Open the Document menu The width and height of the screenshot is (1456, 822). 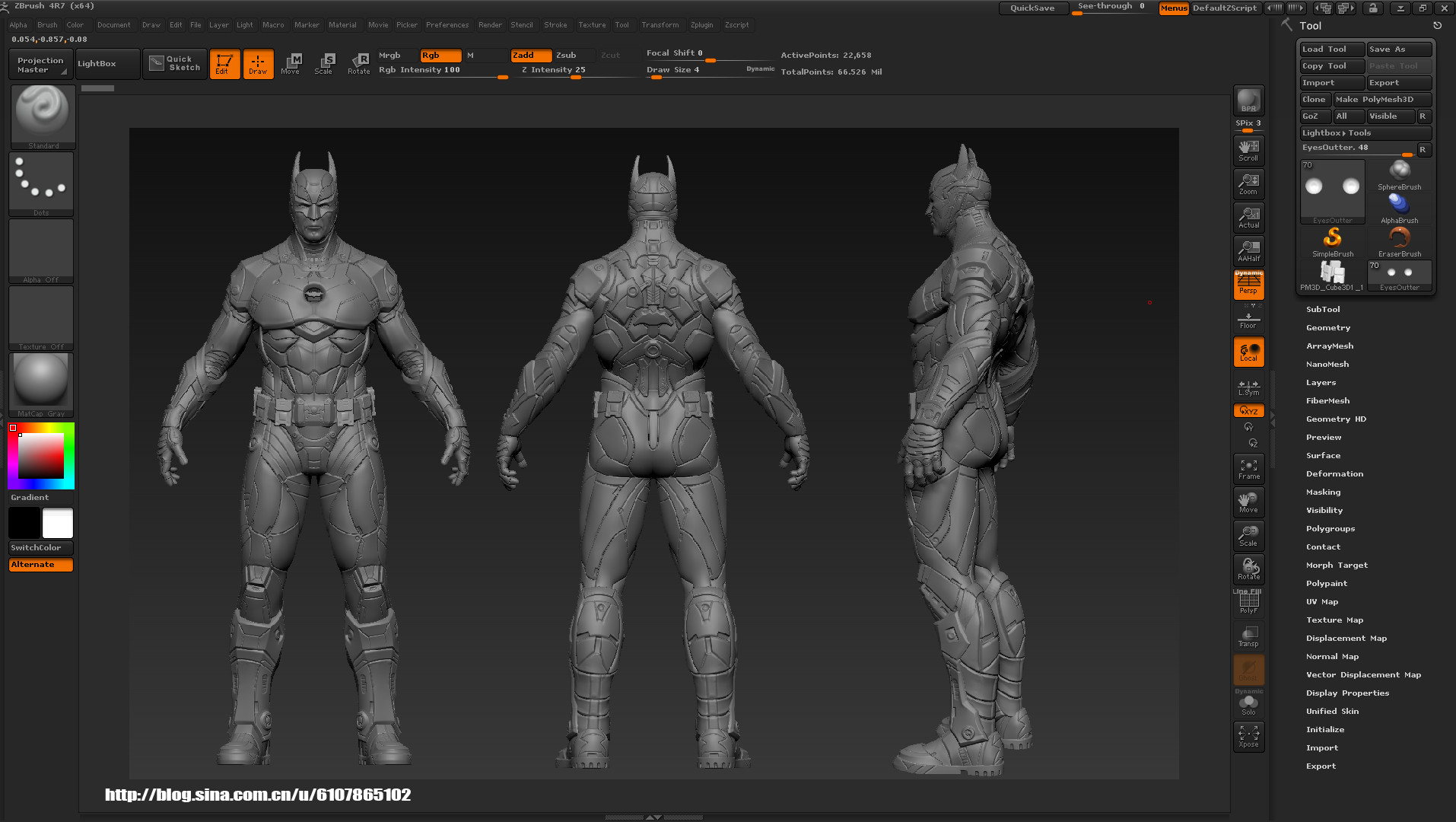pos(114,25)
